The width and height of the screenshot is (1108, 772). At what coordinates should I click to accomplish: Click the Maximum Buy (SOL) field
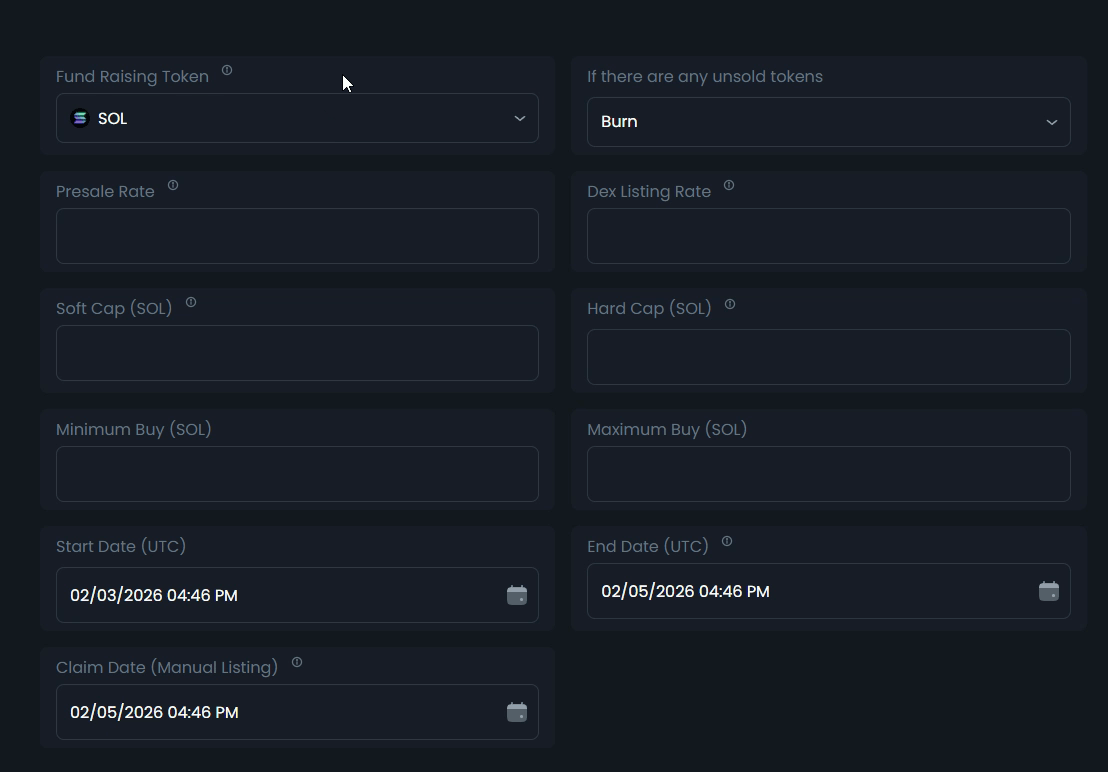828,474
